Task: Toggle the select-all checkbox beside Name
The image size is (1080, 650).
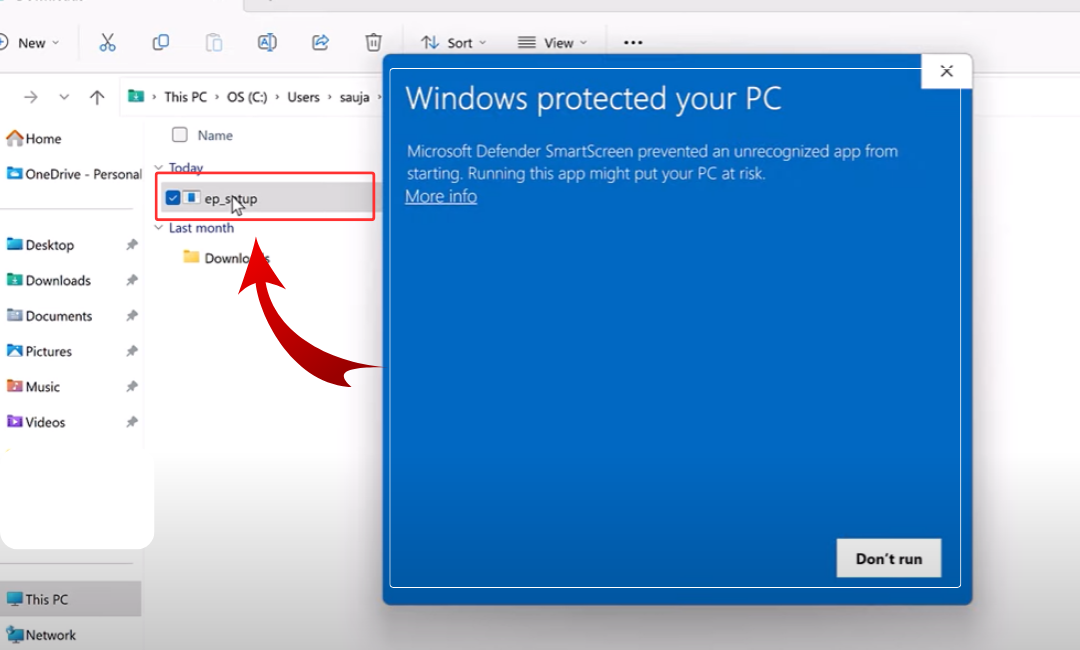Action: [x=180, y=135]
